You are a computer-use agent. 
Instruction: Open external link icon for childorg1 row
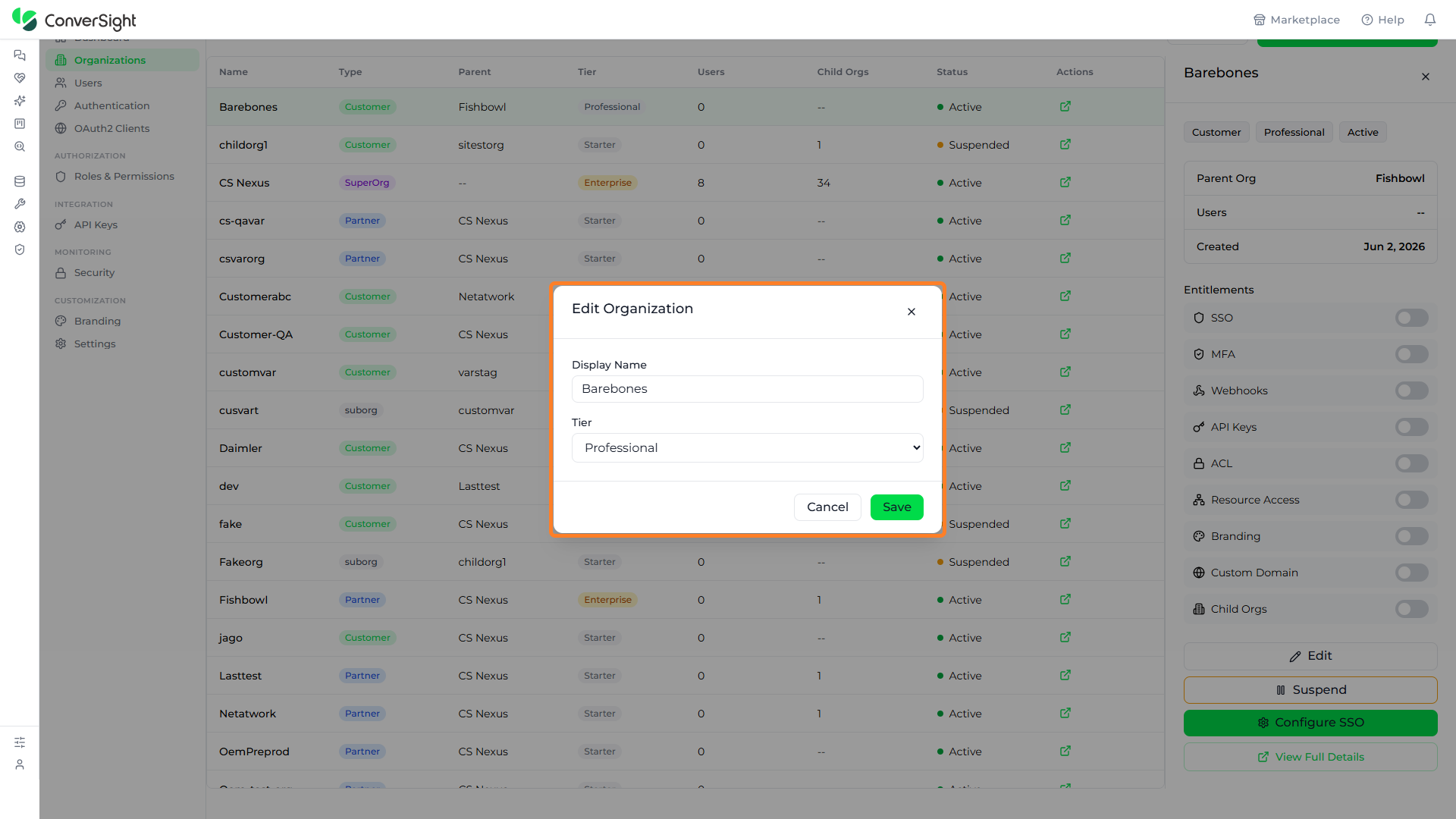tap(1065, 144)
